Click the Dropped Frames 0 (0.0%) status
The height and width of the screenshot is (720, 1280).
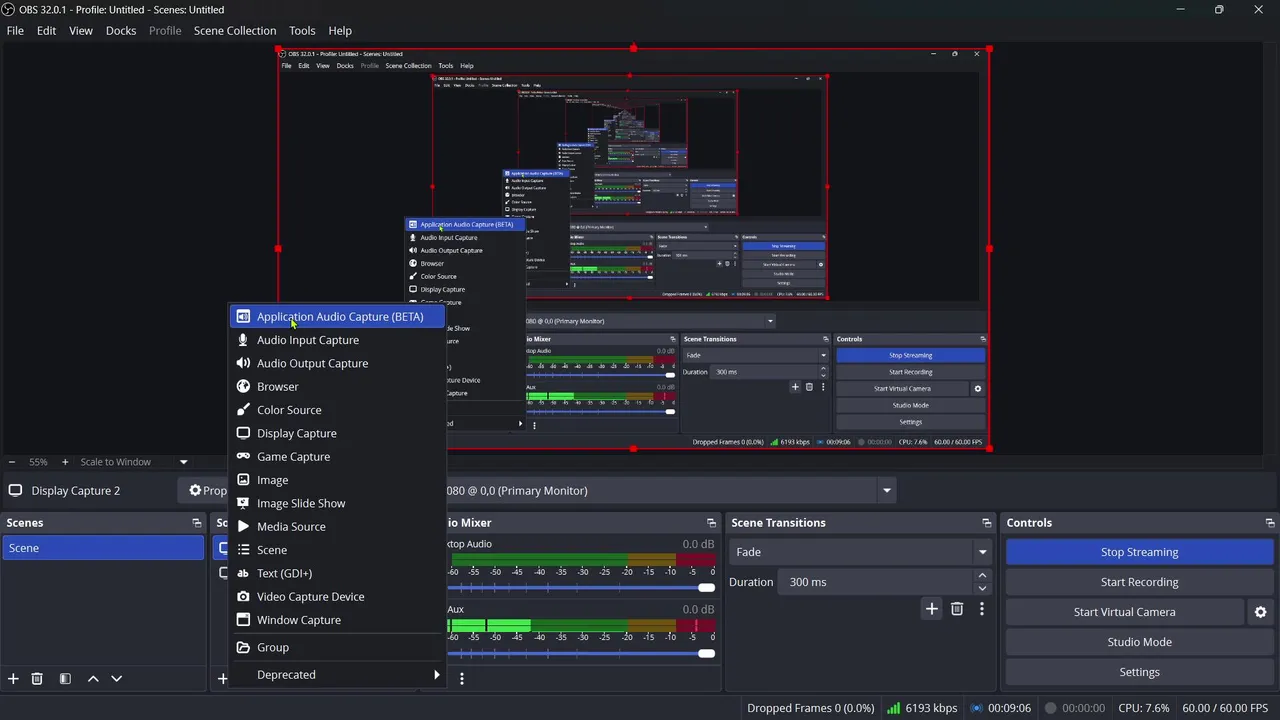point(810,708)
